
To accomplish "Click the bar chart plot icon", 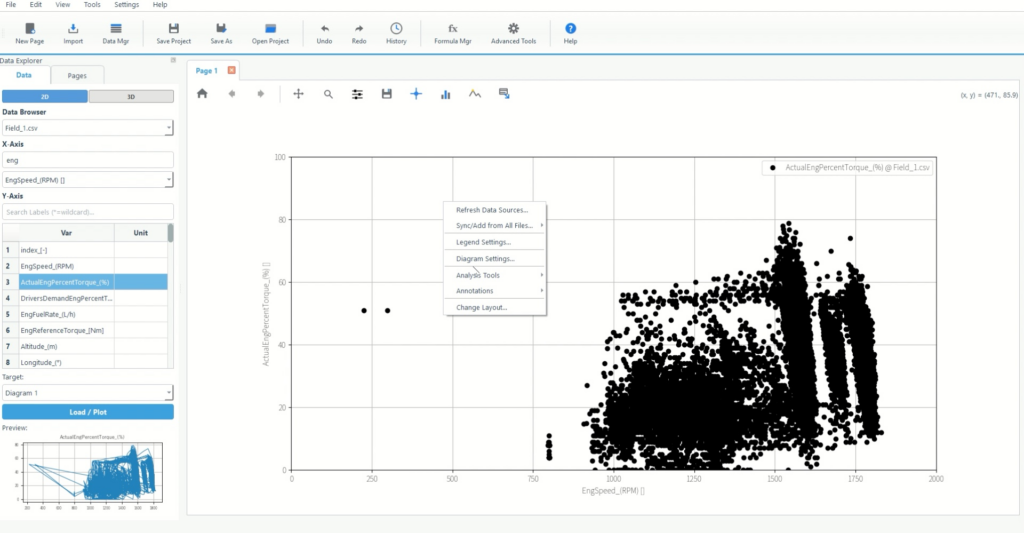I will coord(446,93).
